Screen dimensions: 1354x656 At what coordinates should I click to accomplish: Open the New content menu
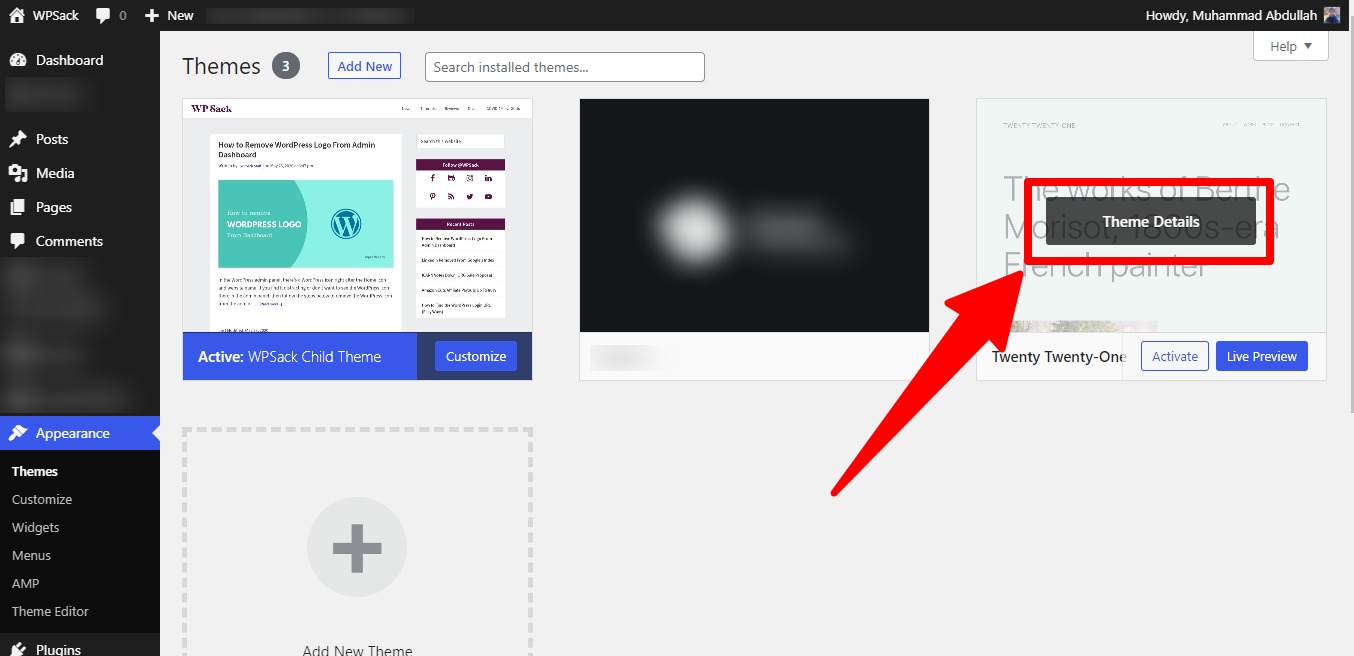[x=169, y=15]
